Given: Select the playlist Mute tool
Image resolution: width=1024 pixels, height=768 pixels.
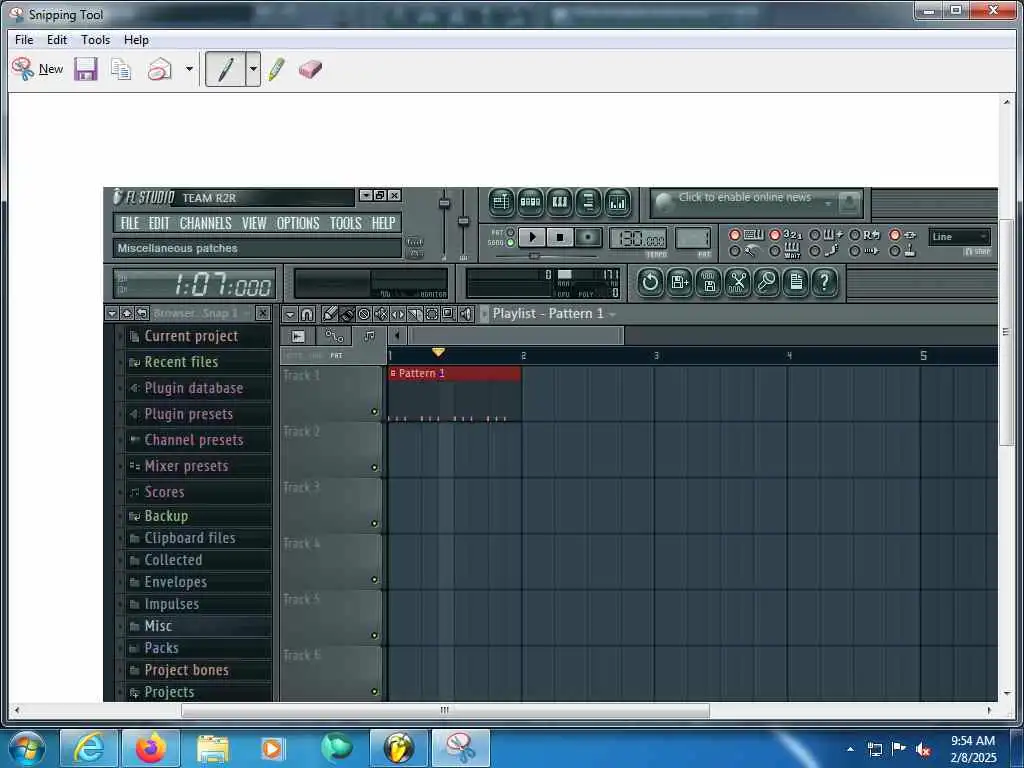Looking at the screenshot, I should pos(381,314).
